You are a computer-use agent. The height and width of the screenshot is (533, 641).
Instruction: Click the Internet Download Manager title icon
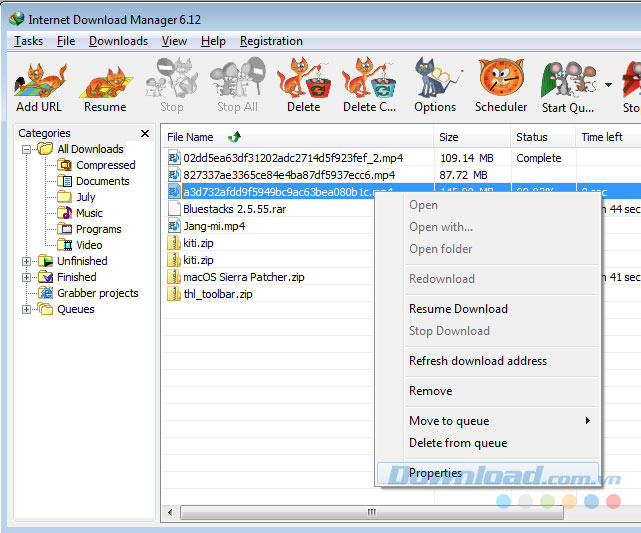point(17,19)
